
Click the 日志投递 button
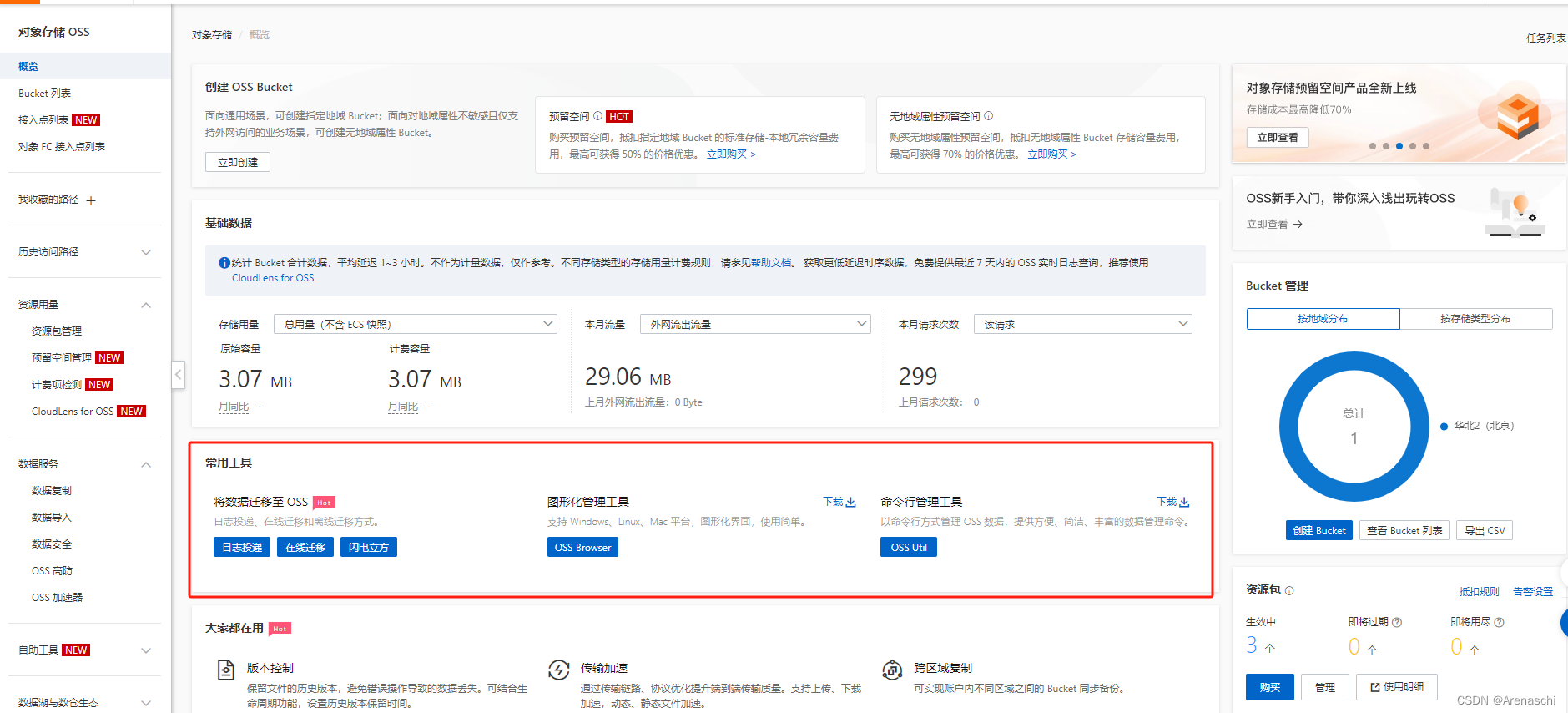pyautogui.click(x=242, y=547)
